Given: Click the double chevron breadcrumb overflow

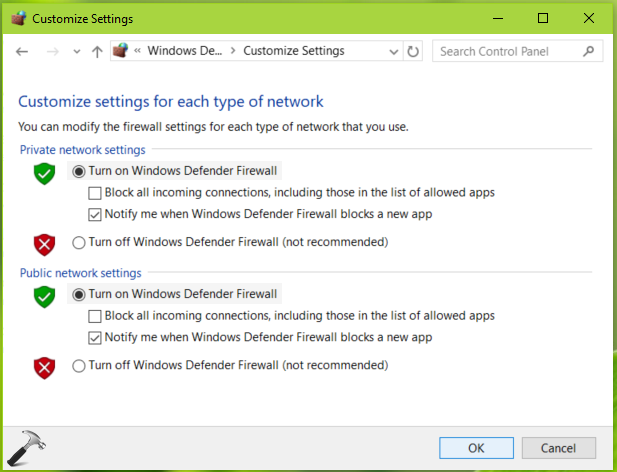Looking at the screenshot, I should point(137,51).
